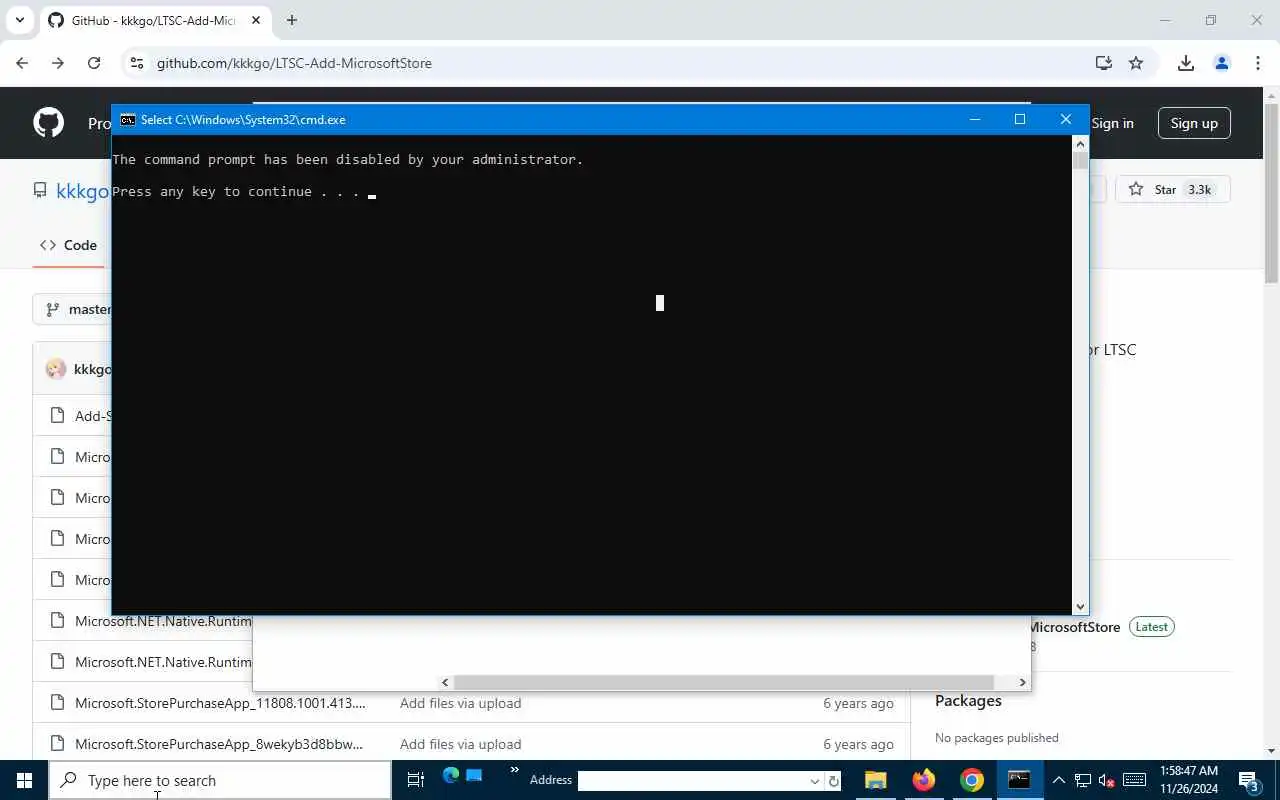This screenshot has height=800, width=1280.
Task: Open the Code tab on GitHub
Action: point(68,245)
